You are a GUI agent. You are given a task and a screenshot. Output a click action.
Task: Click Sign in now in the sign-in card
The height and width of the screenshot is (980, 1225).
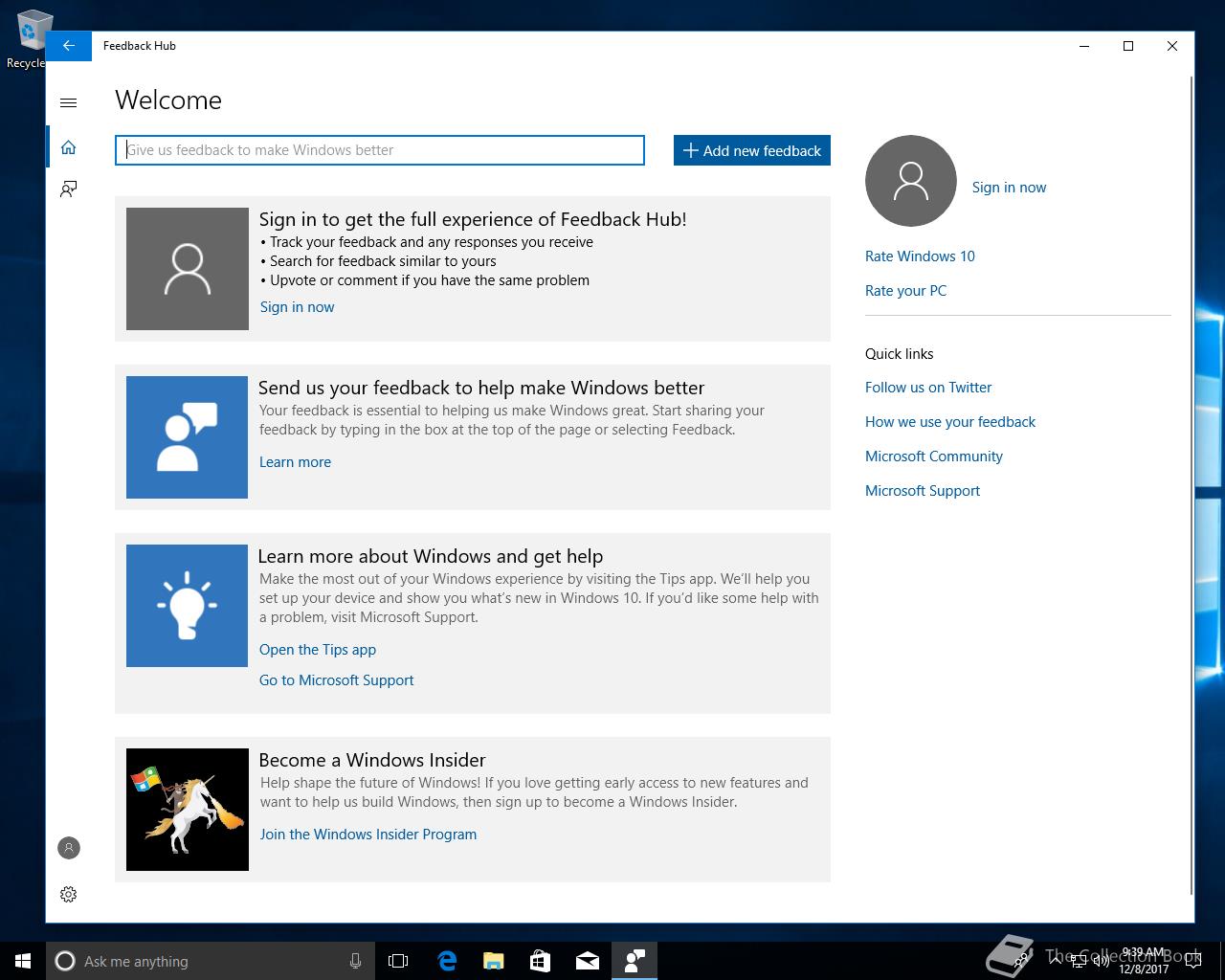(x=297, y=307)
